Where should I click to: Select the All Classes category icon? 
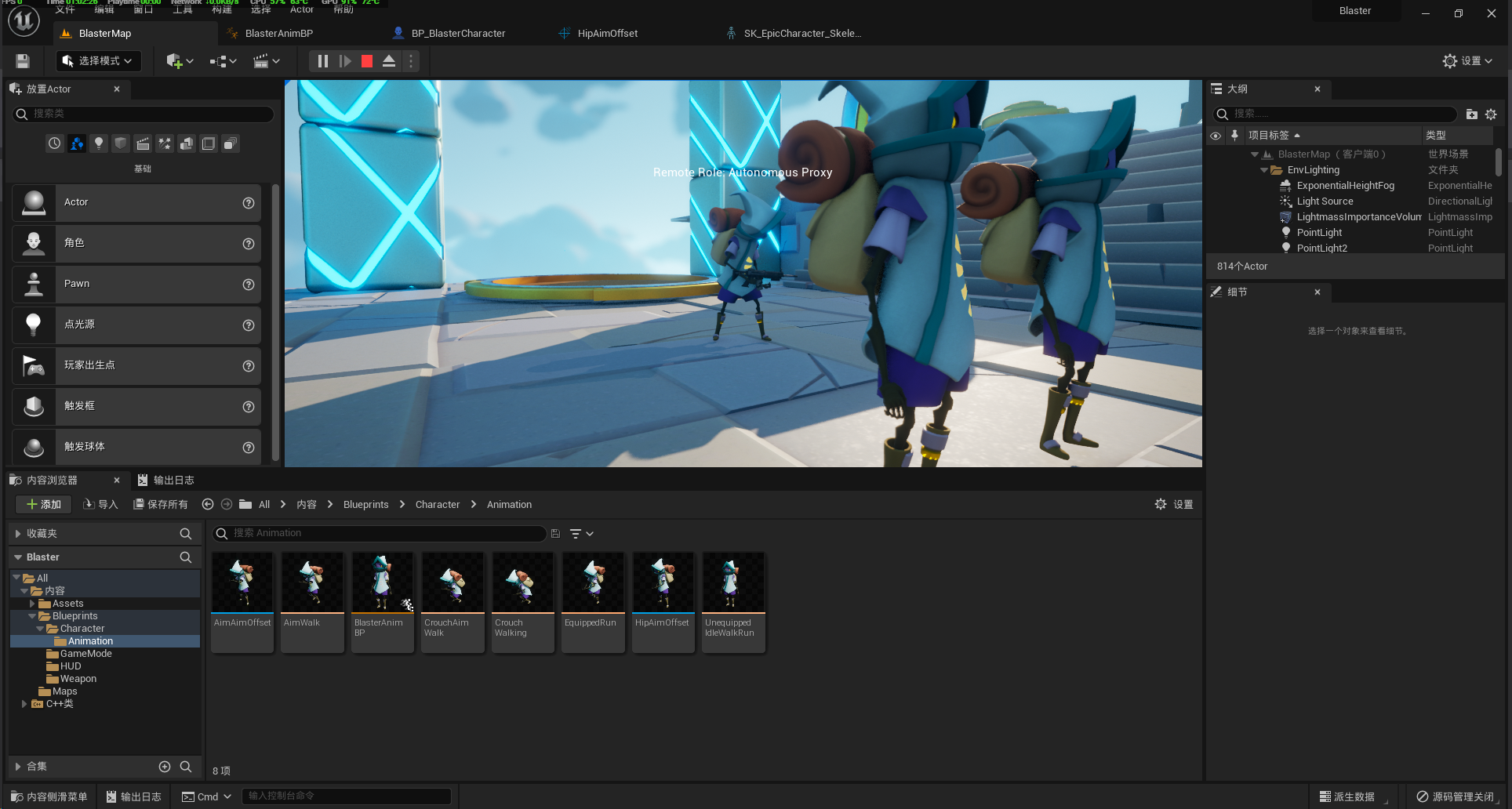tap(231, 143)
